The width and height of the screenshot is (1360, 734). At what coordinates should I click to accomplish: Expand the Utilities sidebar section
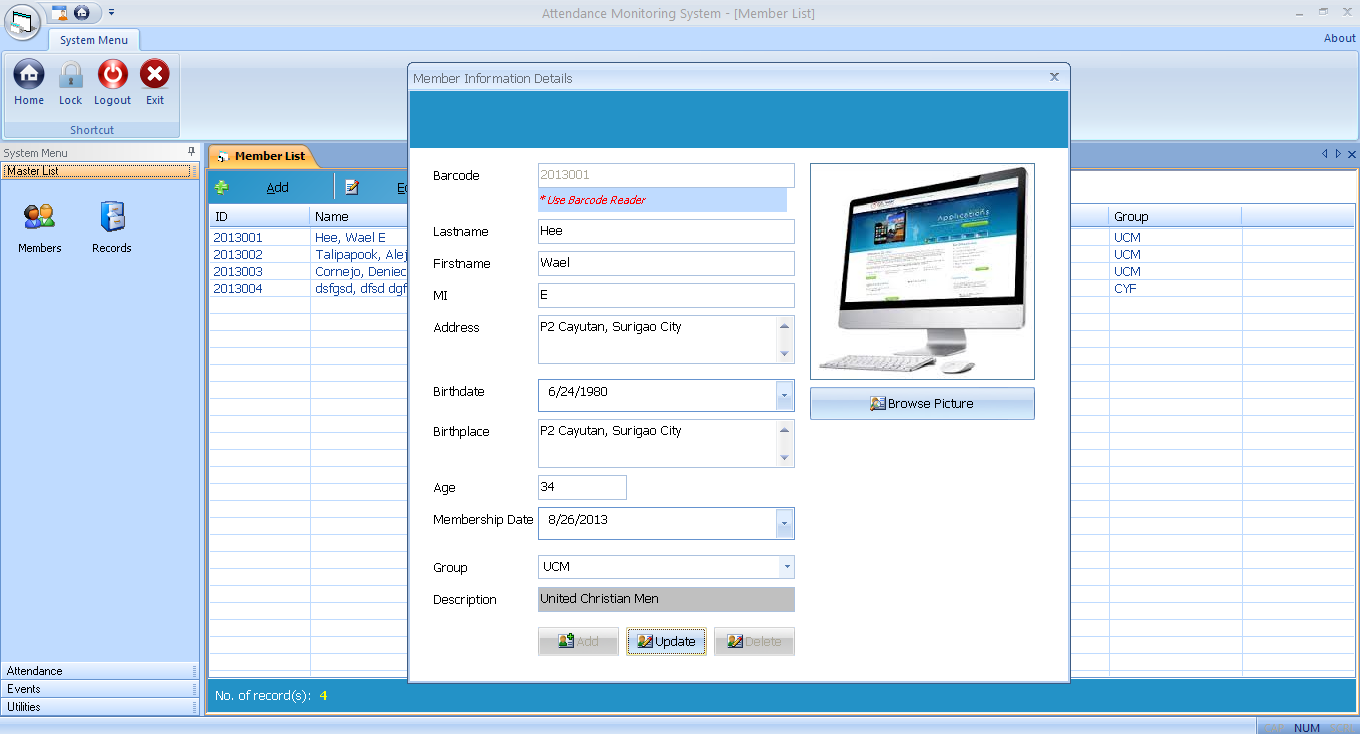tap(100, 707)
